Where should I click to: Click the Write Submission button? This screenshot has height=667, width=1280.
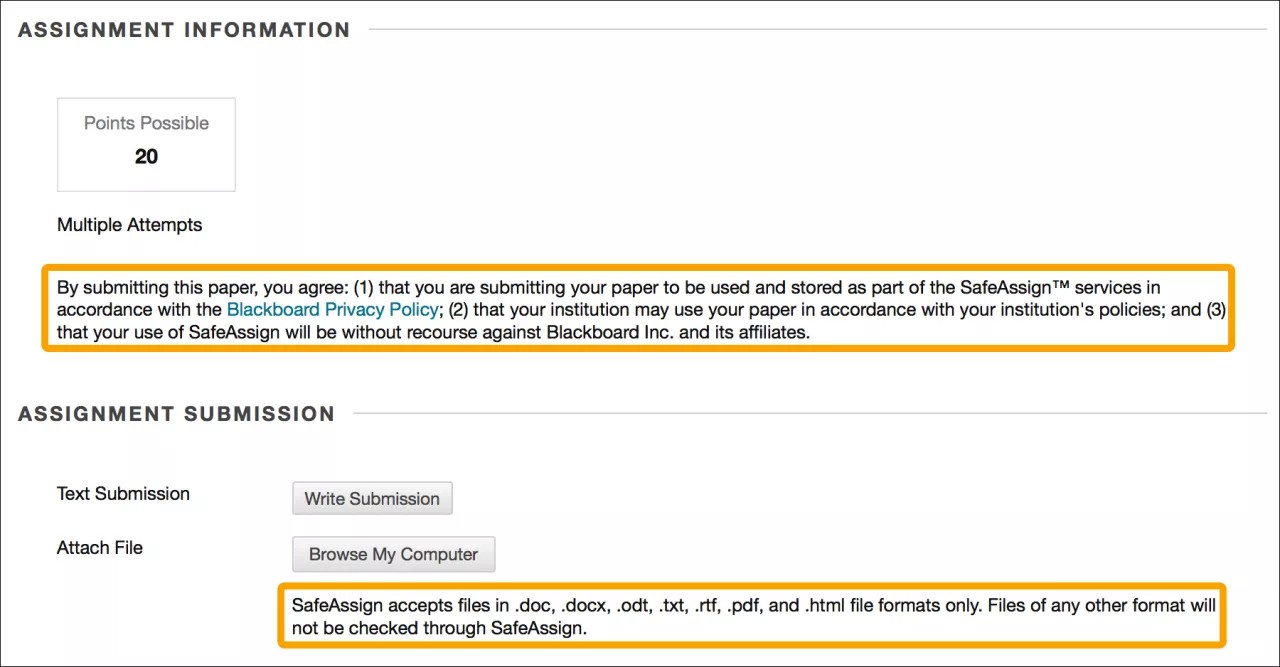pyautogui.click(x=372, y=498)
